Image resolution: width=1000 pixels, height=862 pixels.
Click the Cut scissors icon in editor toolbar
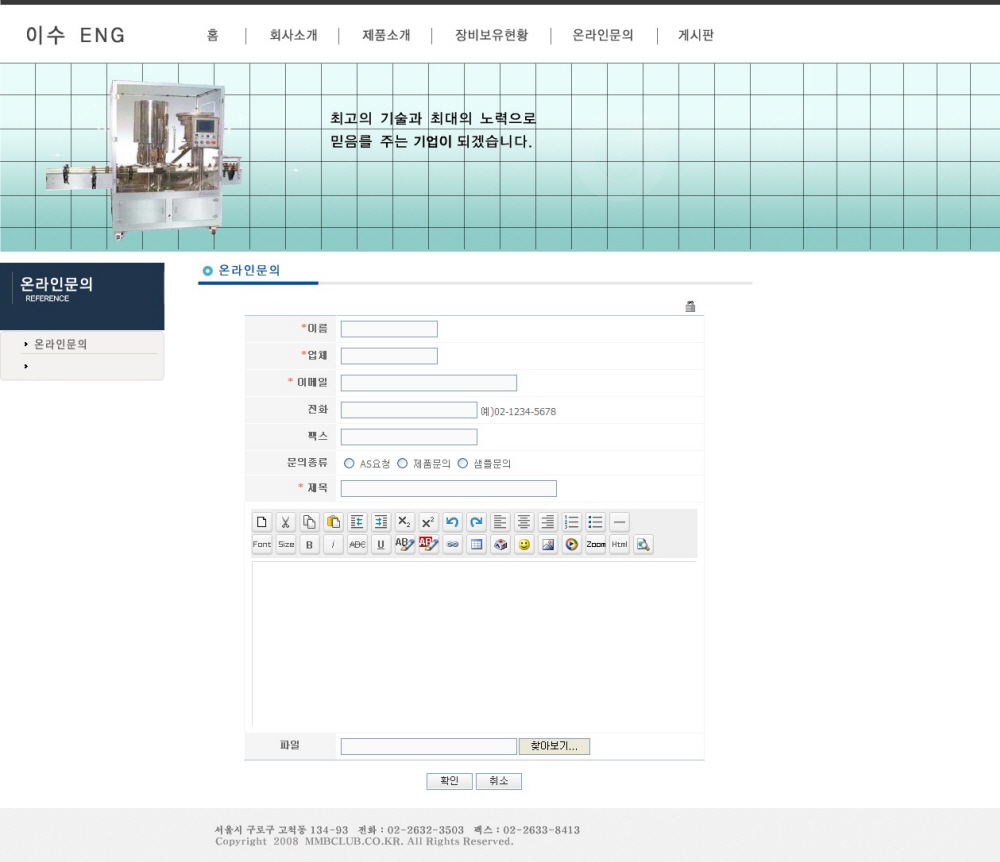[x=285, y=522]
